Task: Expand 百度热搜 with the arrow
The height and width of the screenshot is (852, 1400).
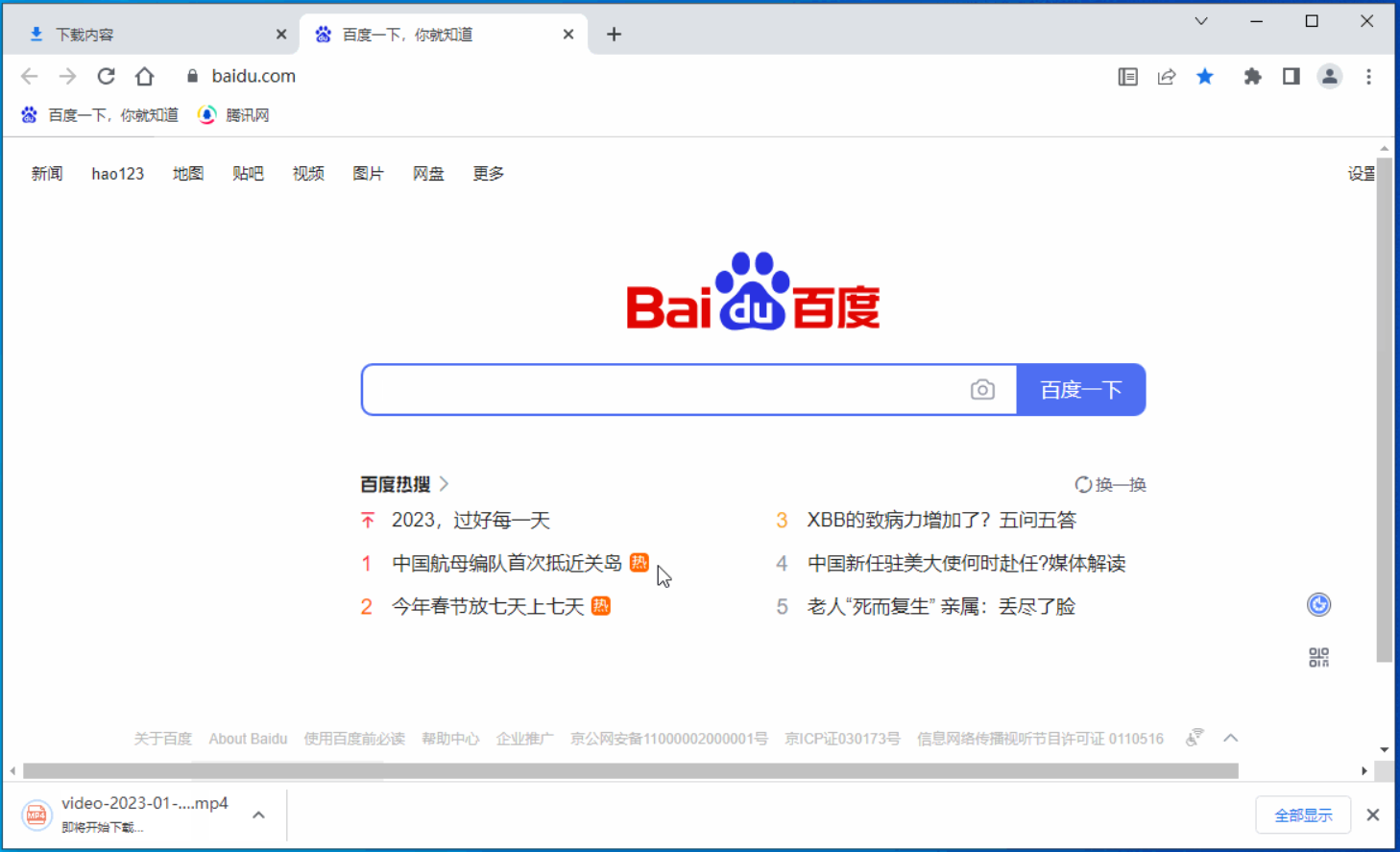Action: 444,484
